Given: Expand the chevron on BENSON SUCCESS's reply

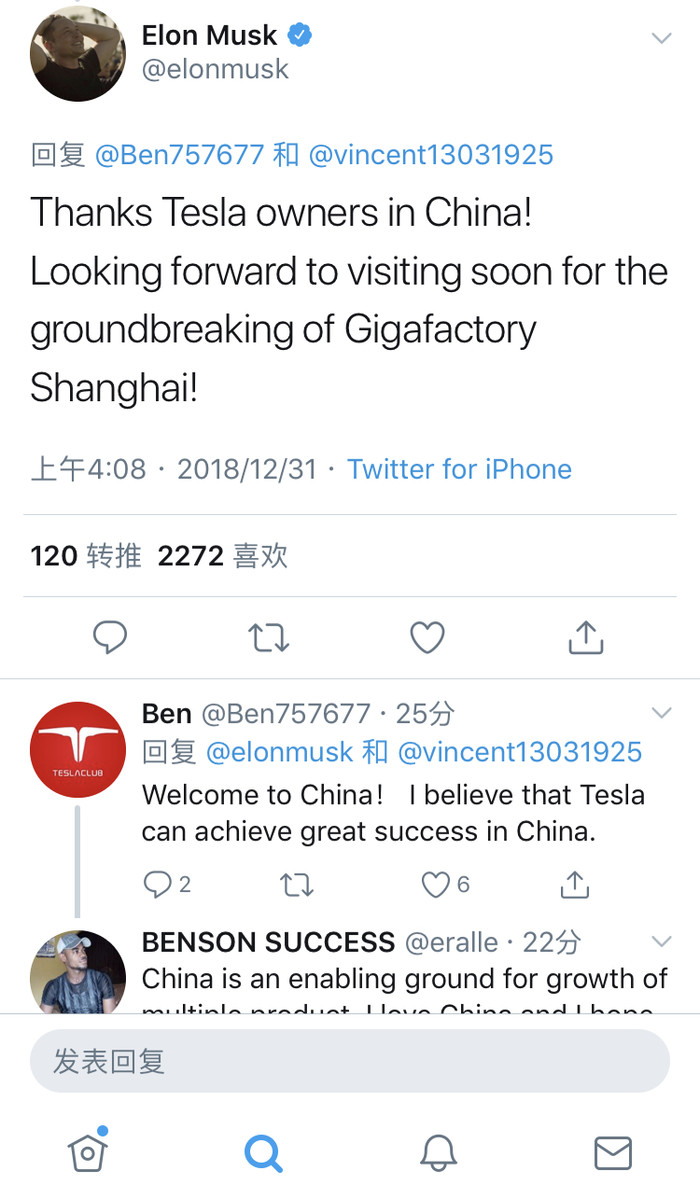Looking at the screenshot, I should 661,941.
